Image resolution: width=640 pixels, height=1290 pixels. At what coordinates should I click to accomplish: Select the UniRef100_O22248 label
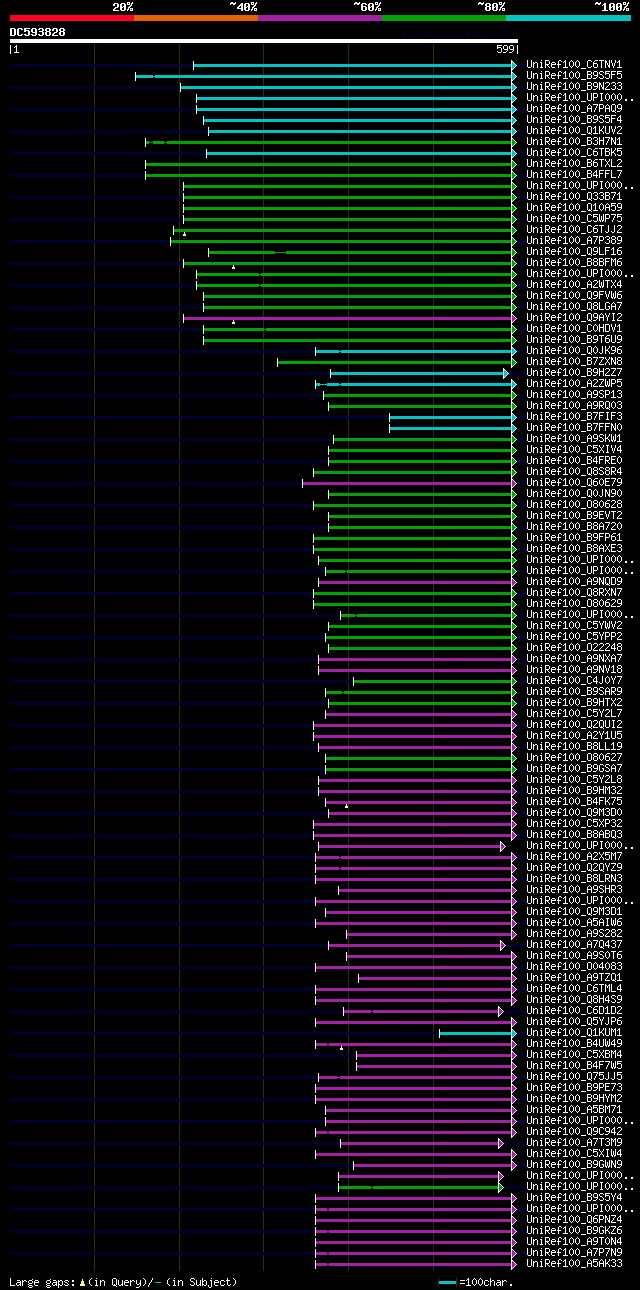574,648
